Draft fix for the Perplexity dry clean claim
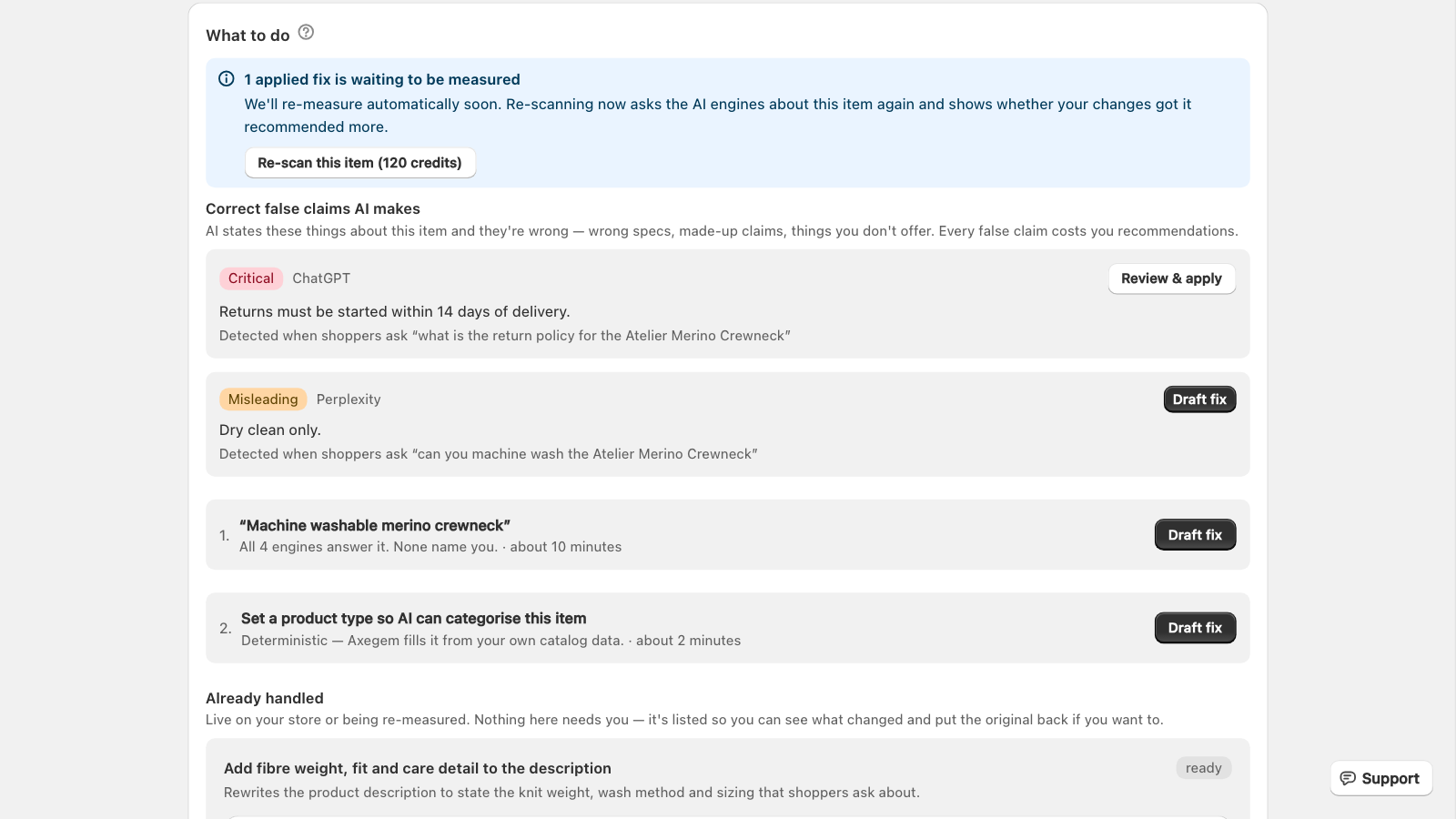Screen dimensions: 1456x819 tap(1199, 399)
